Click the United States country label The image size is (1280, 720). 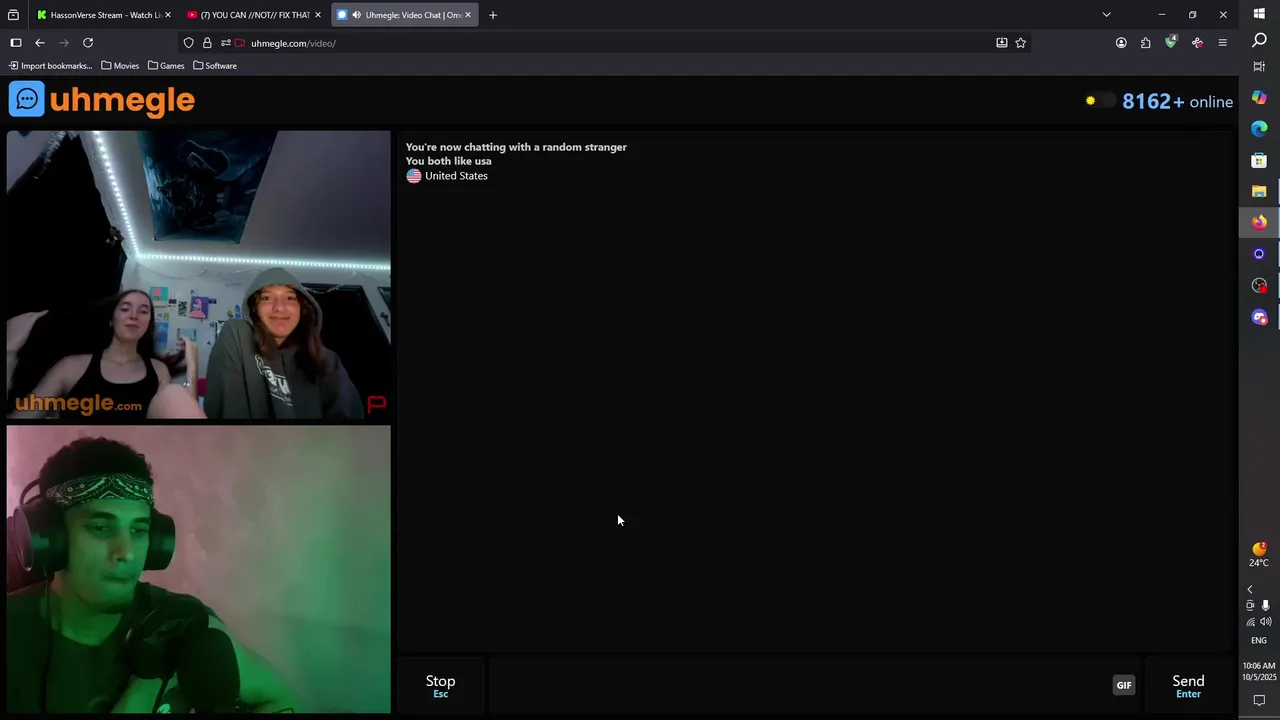click(456, 176)
